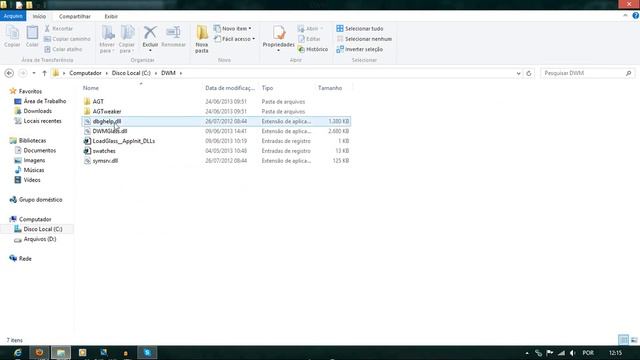The width and height of the screenshot is (640, 360).
Task: Click Selecionar nenhum
Action: pyautogui.click(x=364, y=39)
